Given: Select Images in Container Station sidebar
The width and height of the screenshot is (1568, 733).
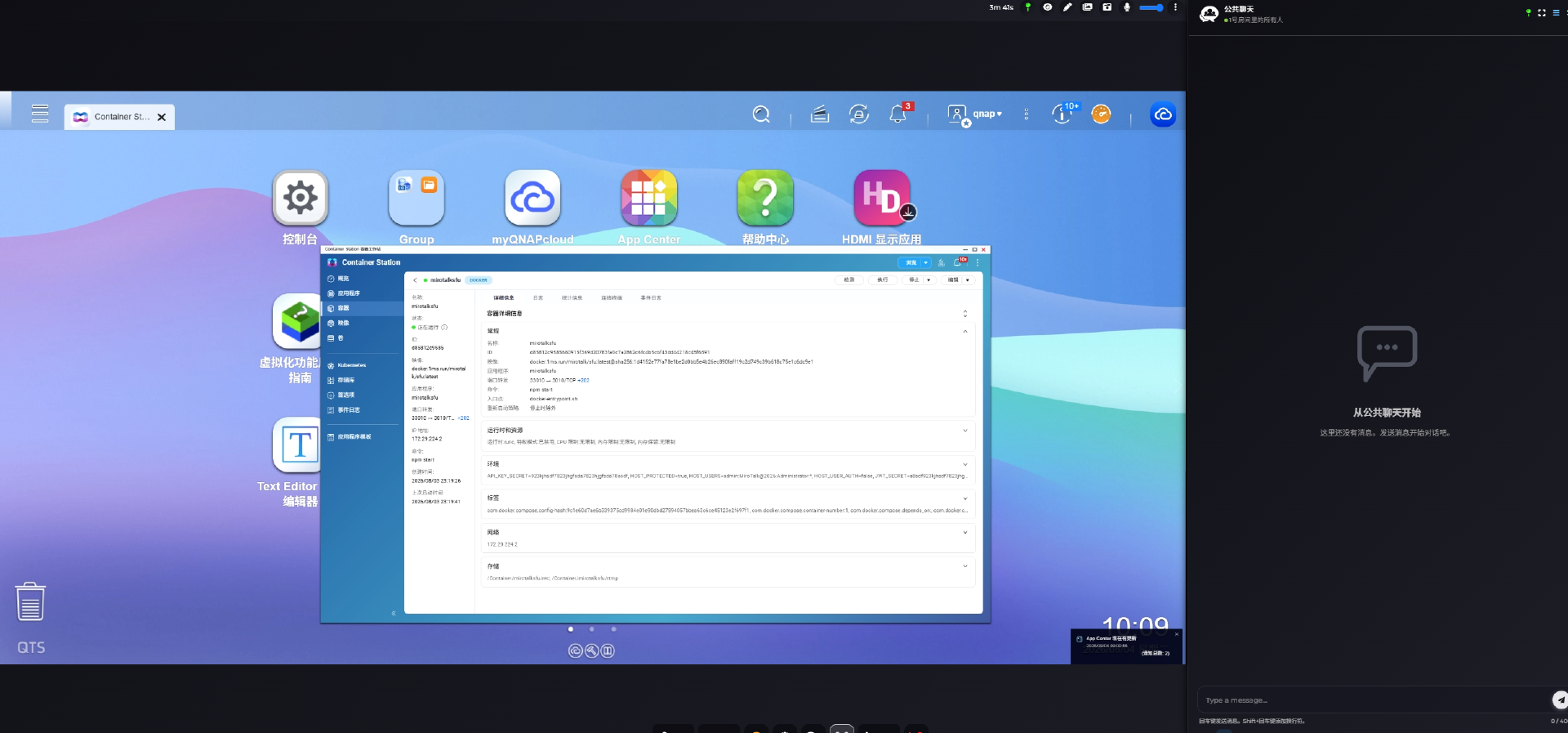Looking at the screenshot, I should point(363,323).
